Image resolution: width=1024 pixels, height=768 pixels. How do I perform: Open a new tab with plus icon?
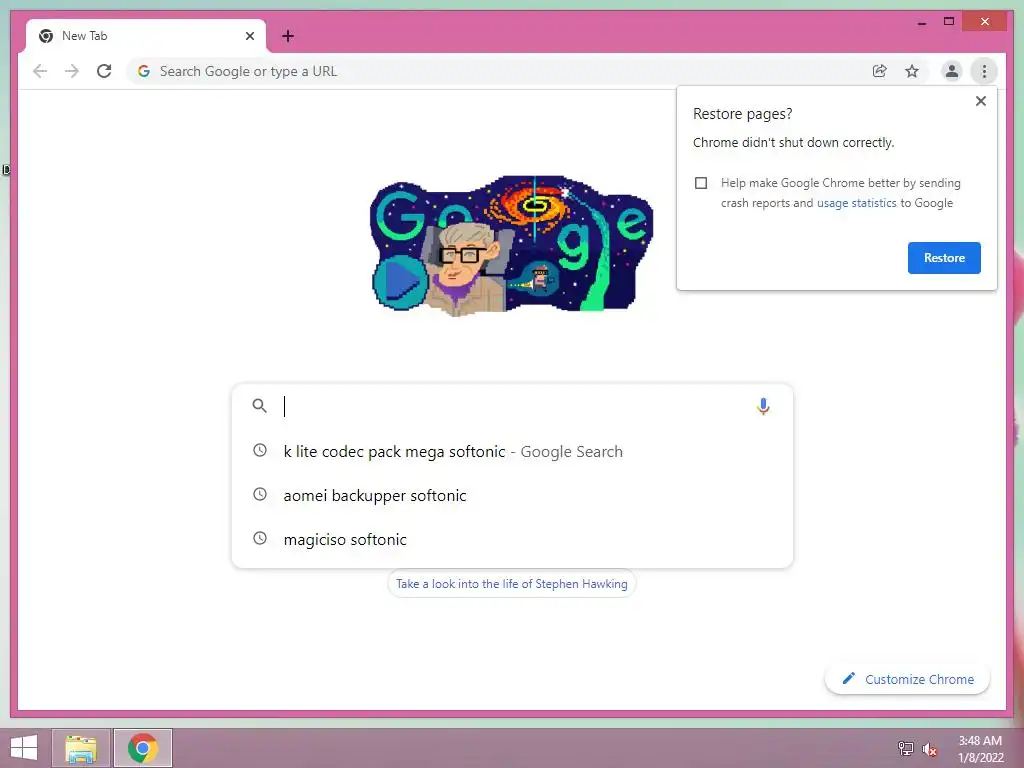click(288, 36)
